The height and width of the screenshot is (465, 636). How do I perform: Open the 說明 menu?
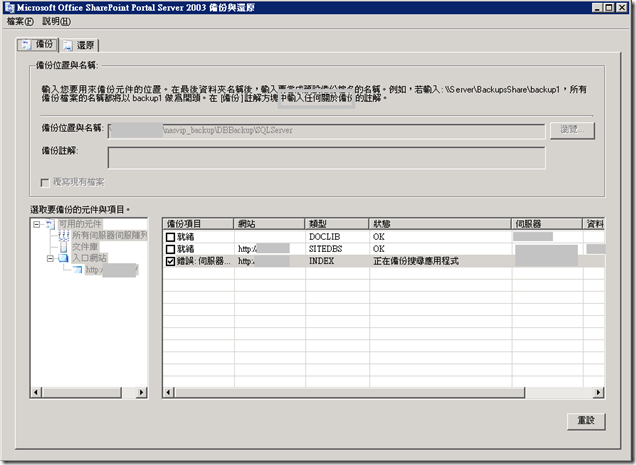52,21
